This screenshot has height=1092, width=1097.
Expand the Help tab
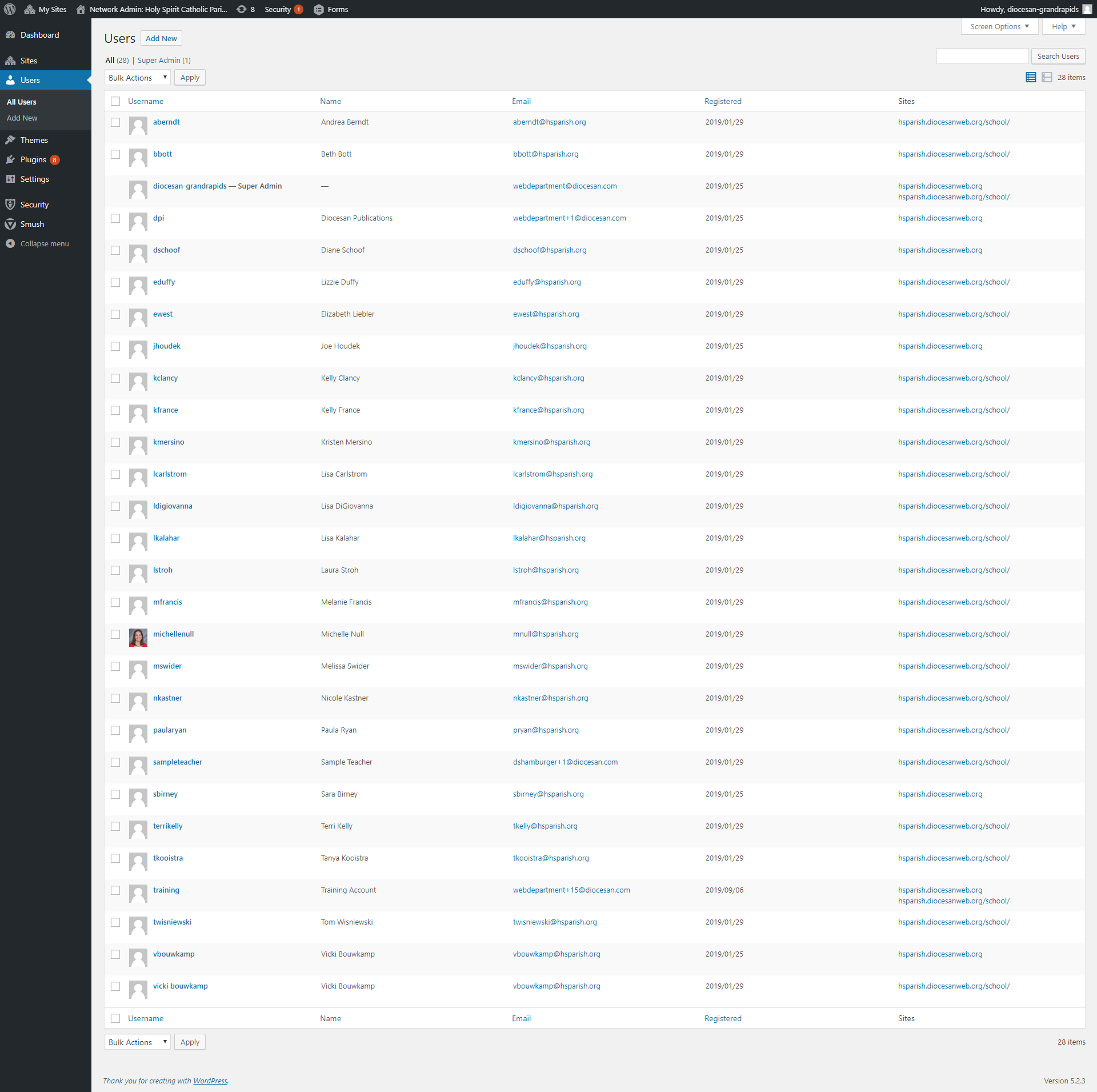[1063, 26]
